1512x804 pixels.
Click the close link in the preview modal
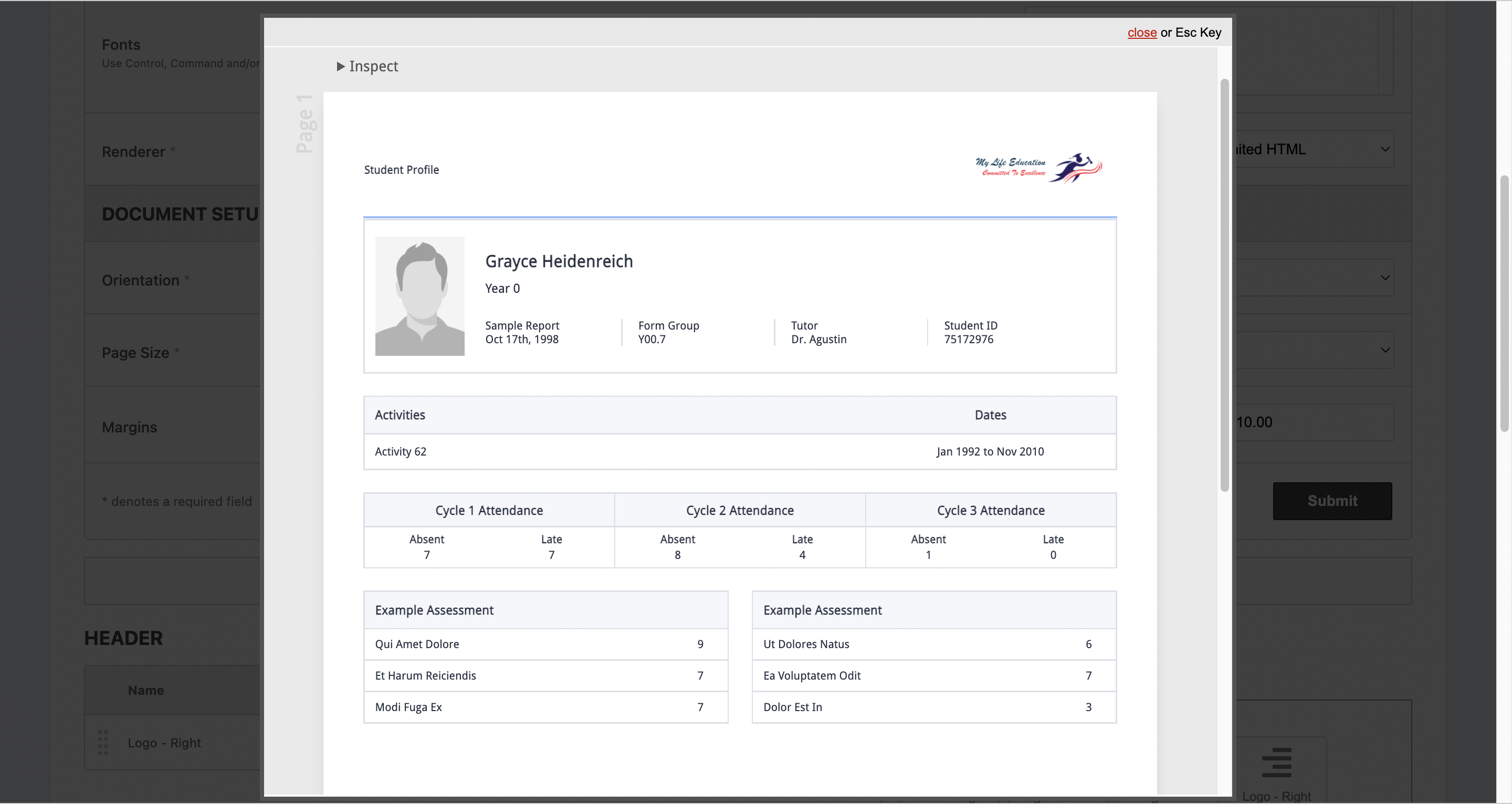[x=1142, y=33]
